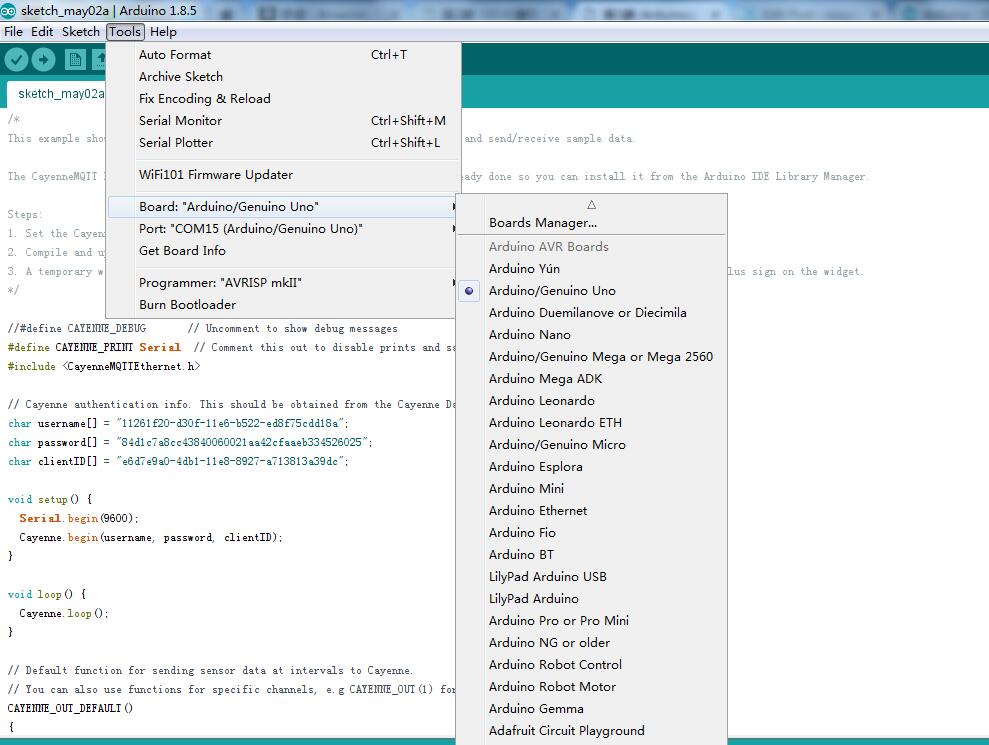The image size is (989, 745).
Task: Click the New sketch toolbar icon
Action: (x=75, y=60)
